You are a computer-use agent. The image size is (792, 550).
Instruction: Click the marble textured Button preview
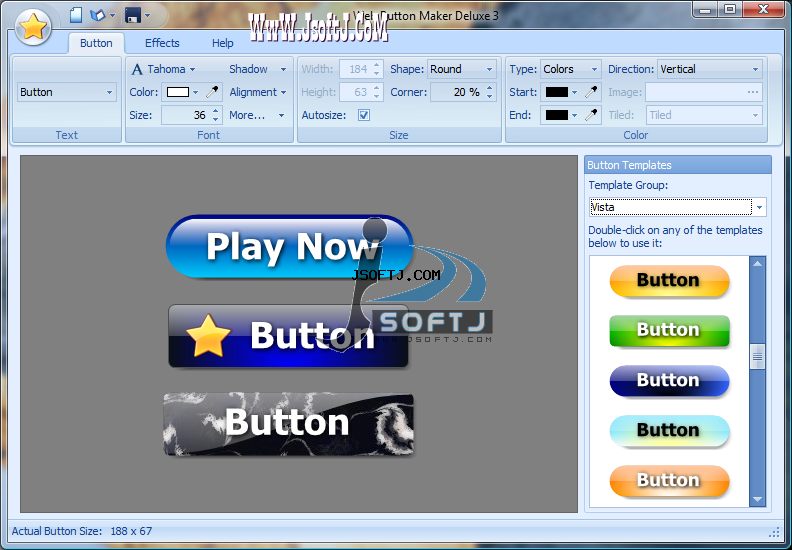288,424
